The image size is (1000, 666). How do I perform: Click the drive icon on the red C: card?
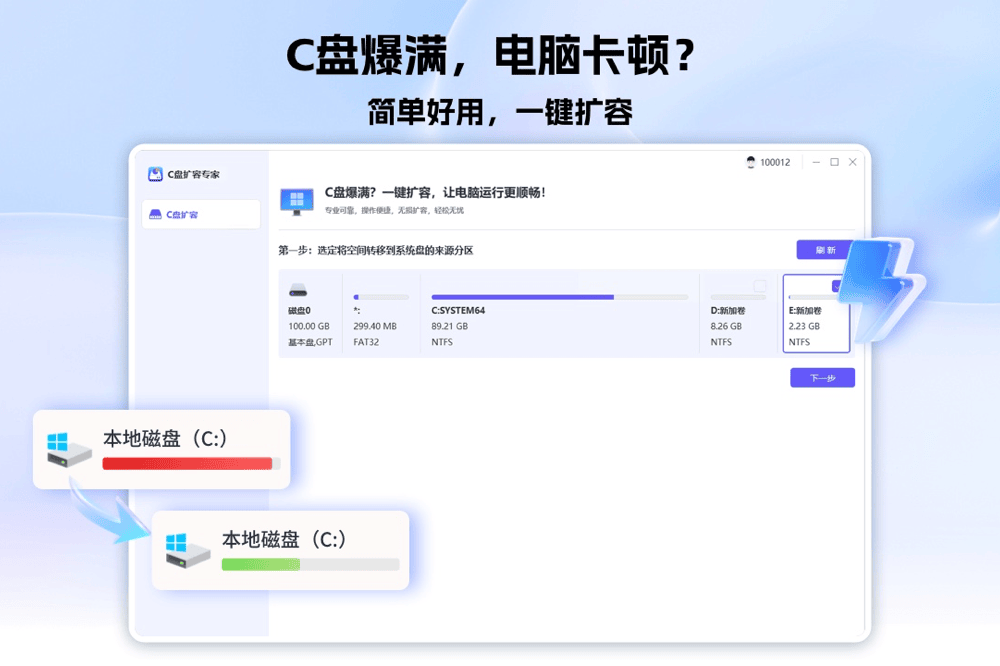coord(68,450)
